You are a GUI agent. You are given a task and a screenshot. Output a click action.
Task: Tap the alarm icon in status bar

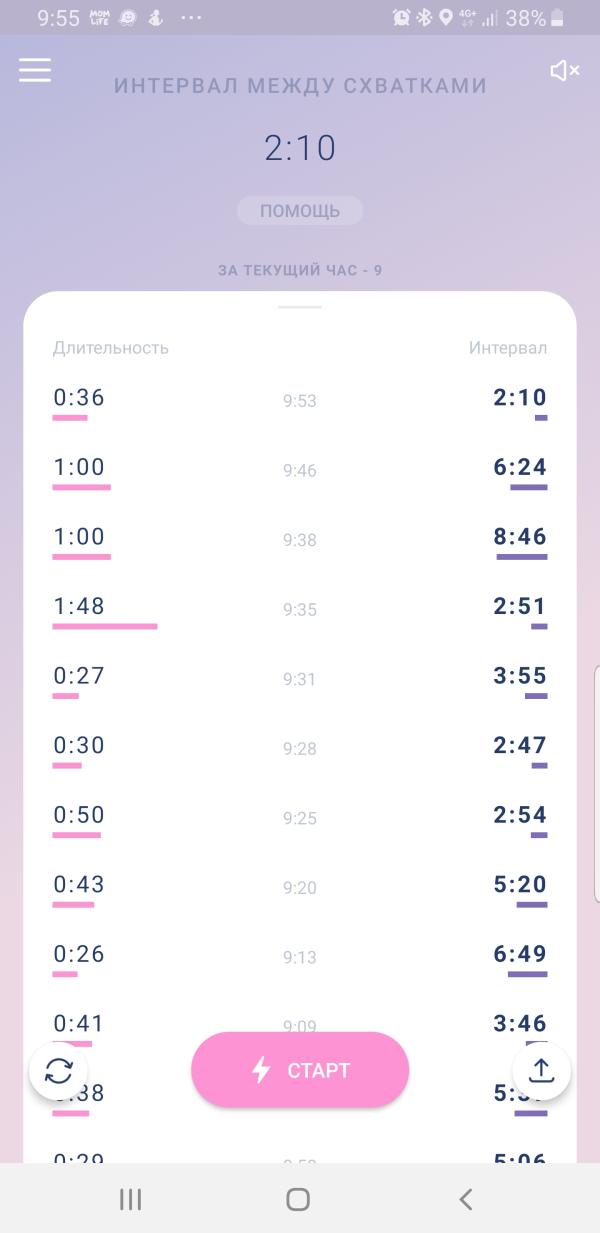(x=401, y=17)
